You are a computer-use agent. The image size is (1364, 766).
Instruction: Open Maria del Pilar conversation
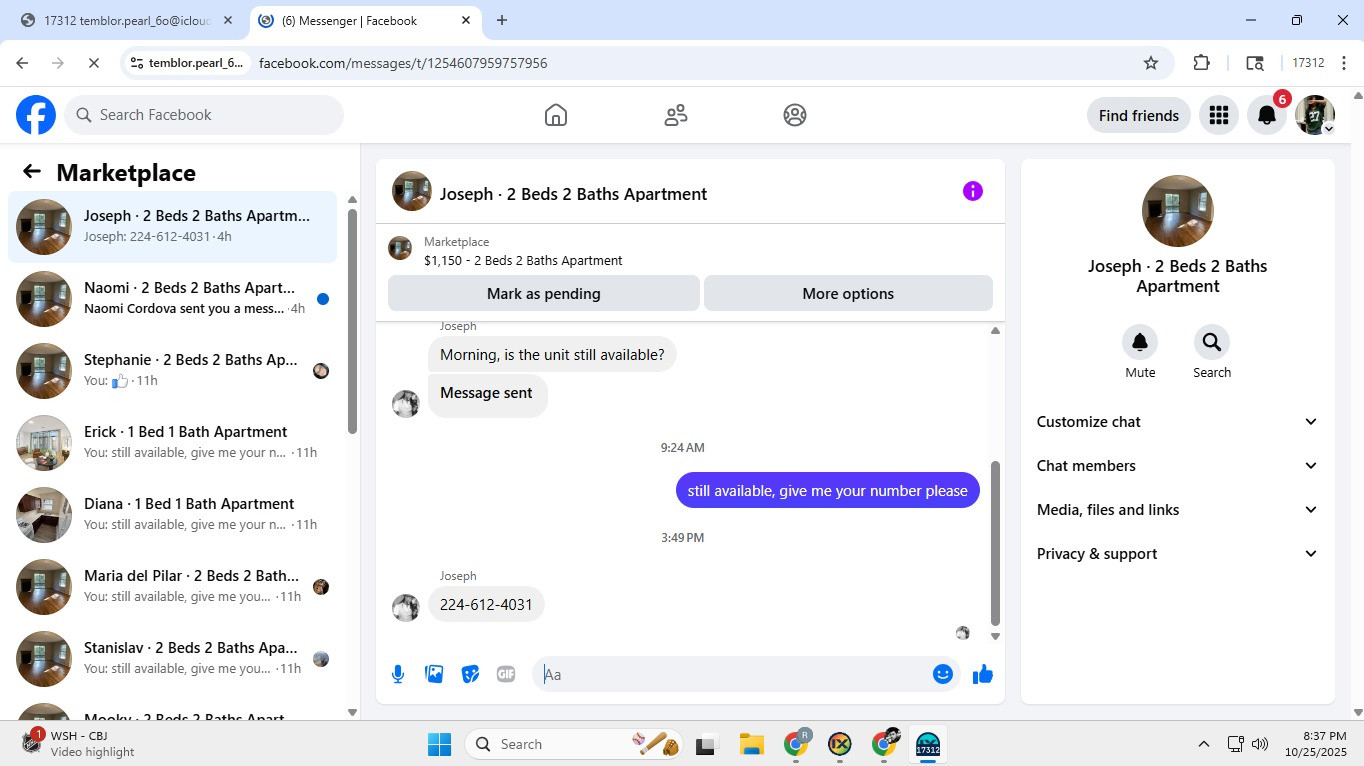pos(173,587)
